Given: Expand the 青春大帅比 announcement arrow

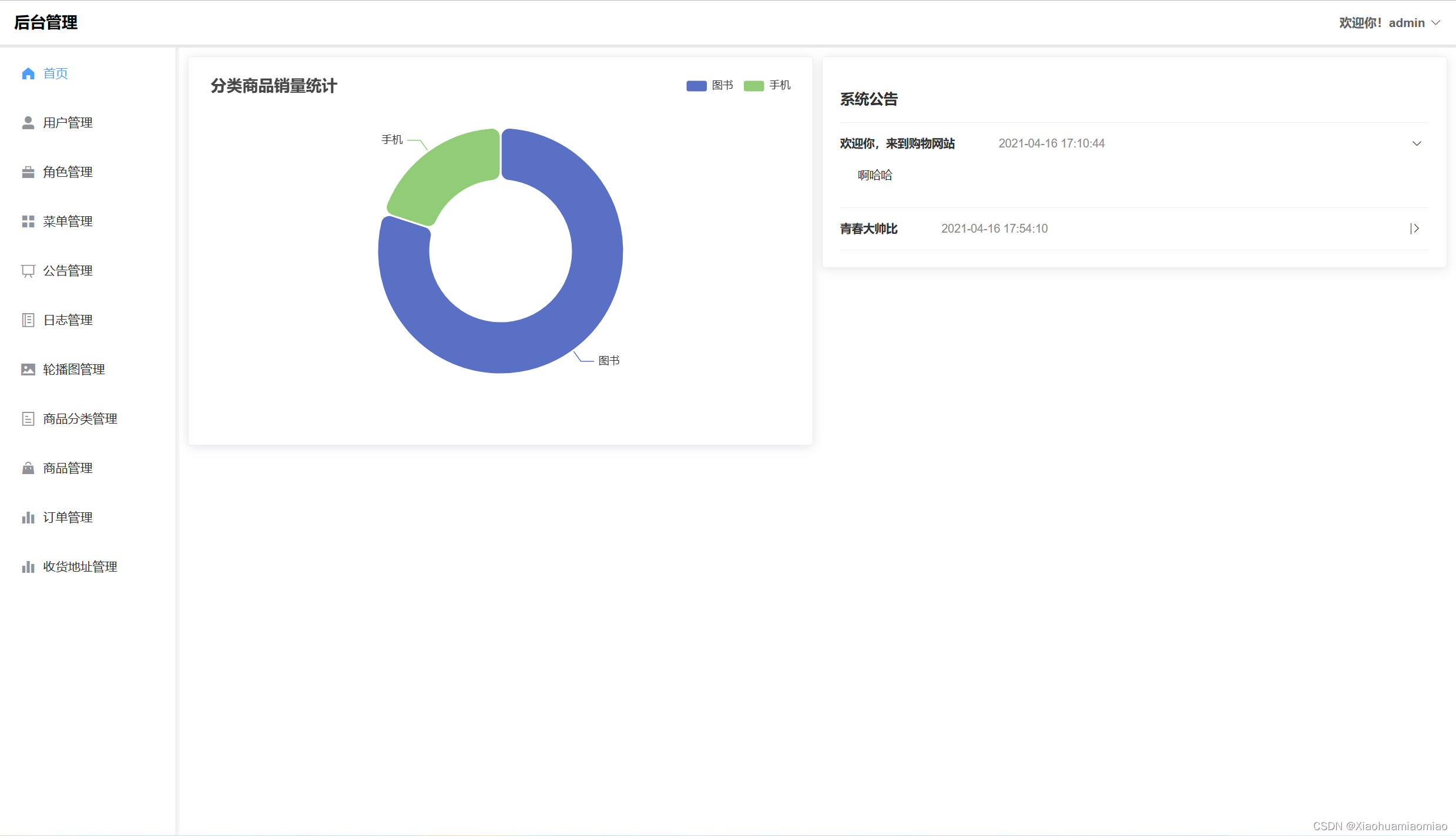Looking at the screenshot, I should (1415, 229).
